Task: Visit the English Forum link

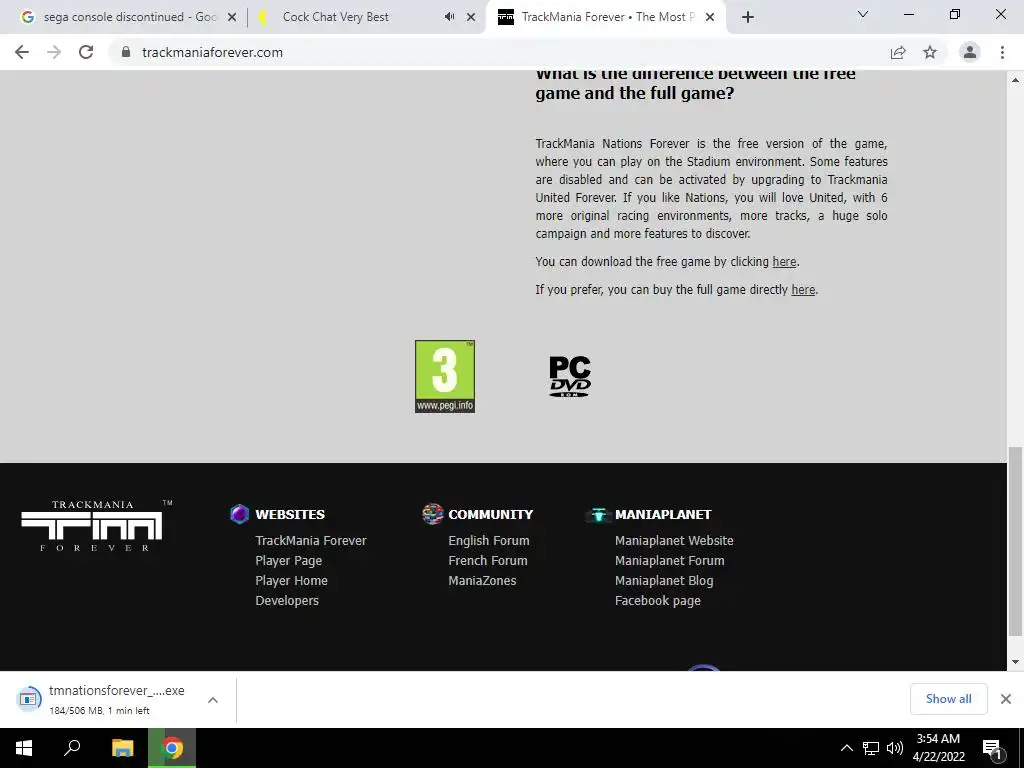Action: pyautogui.click(x=488, y=541)
